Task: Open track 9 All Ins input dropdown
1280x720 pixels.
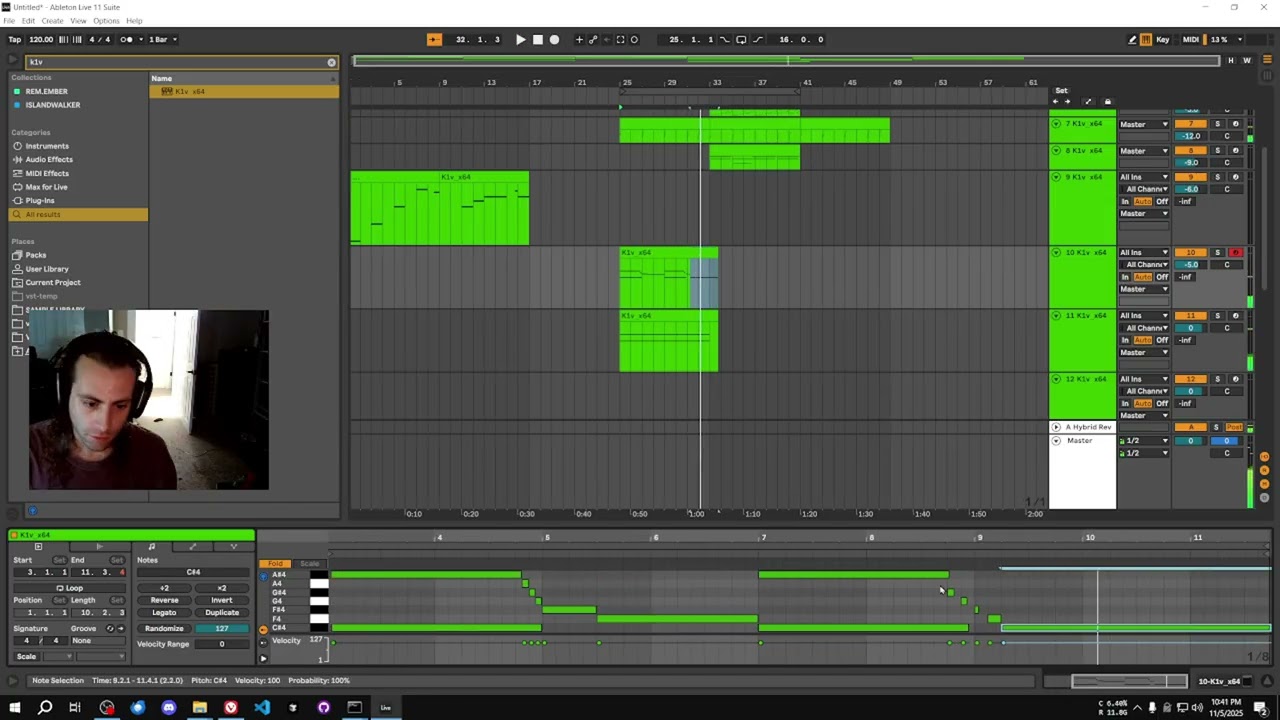Action: (1145, 177)
